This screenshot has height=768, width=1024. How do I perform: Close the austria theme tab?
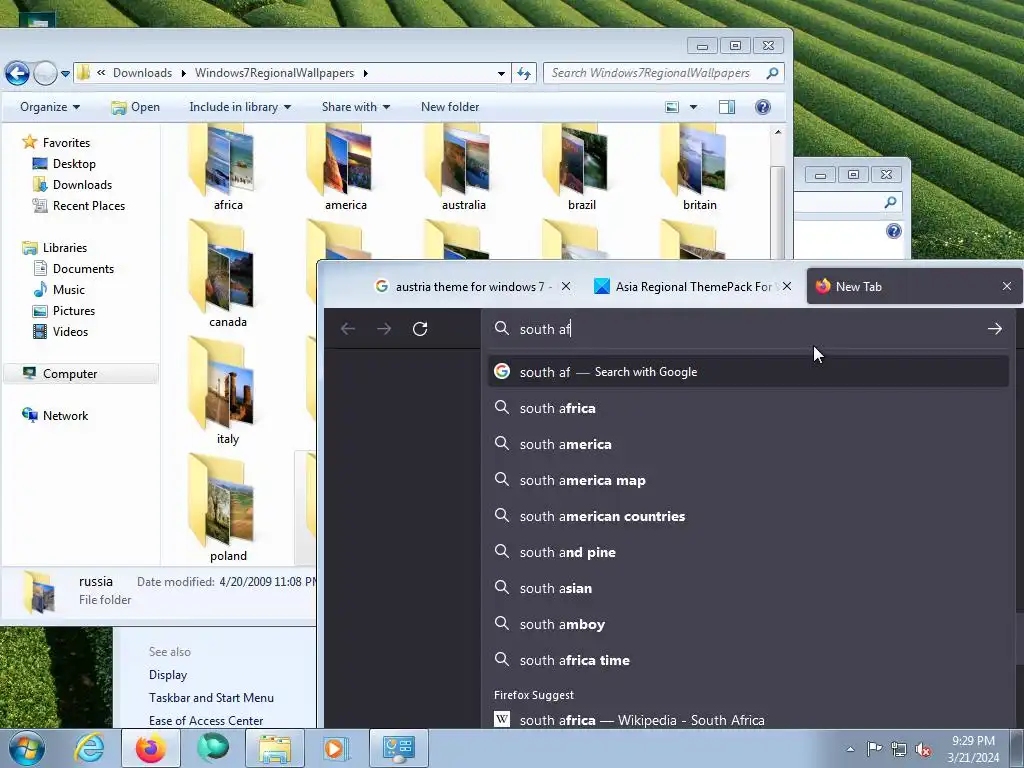[x=566, y=287]
